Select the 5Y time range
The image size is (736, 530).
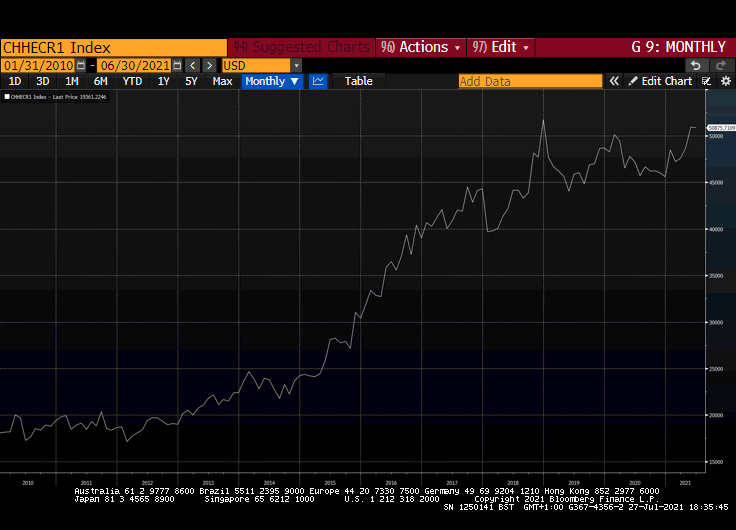point(191,81)
